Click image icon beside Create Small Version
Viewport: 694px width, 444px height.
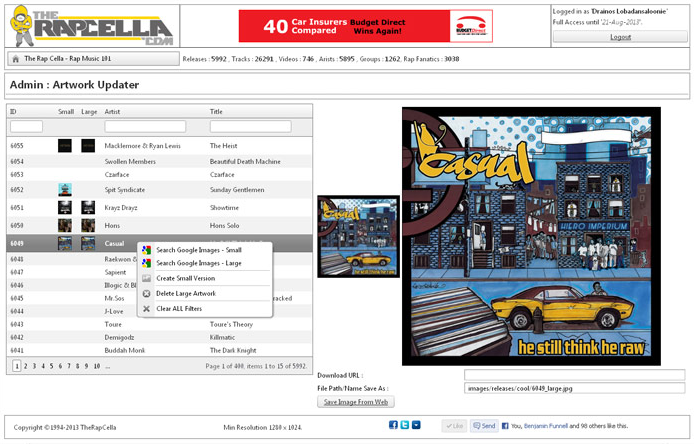pos(147,278)
